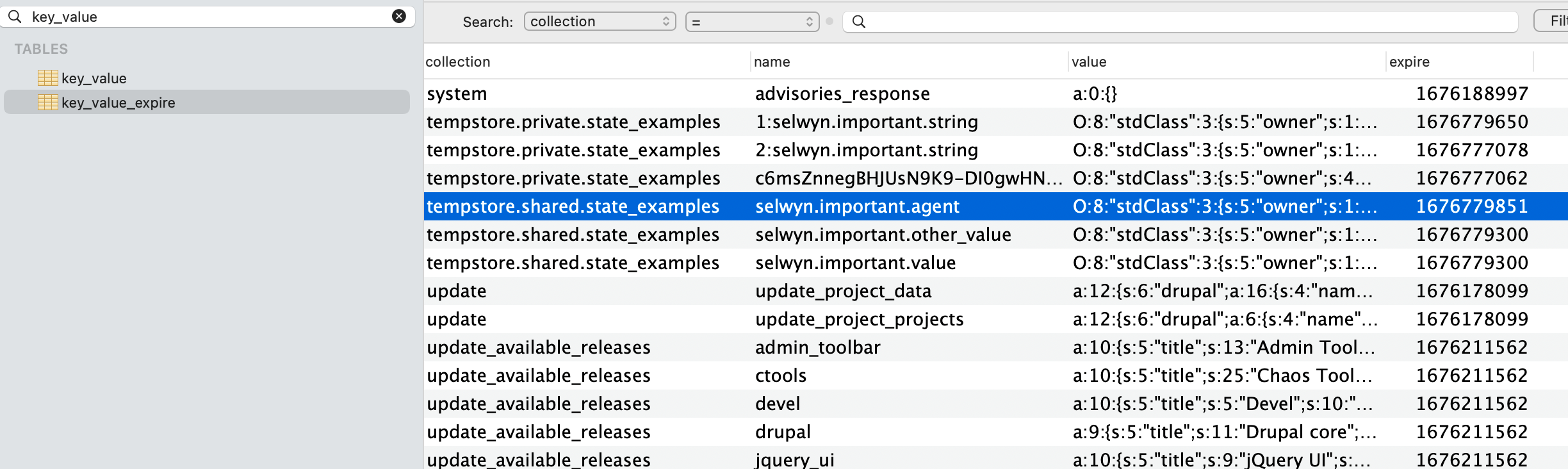
Task: Sort by the value column header
Action: [x=1227, y=62]
